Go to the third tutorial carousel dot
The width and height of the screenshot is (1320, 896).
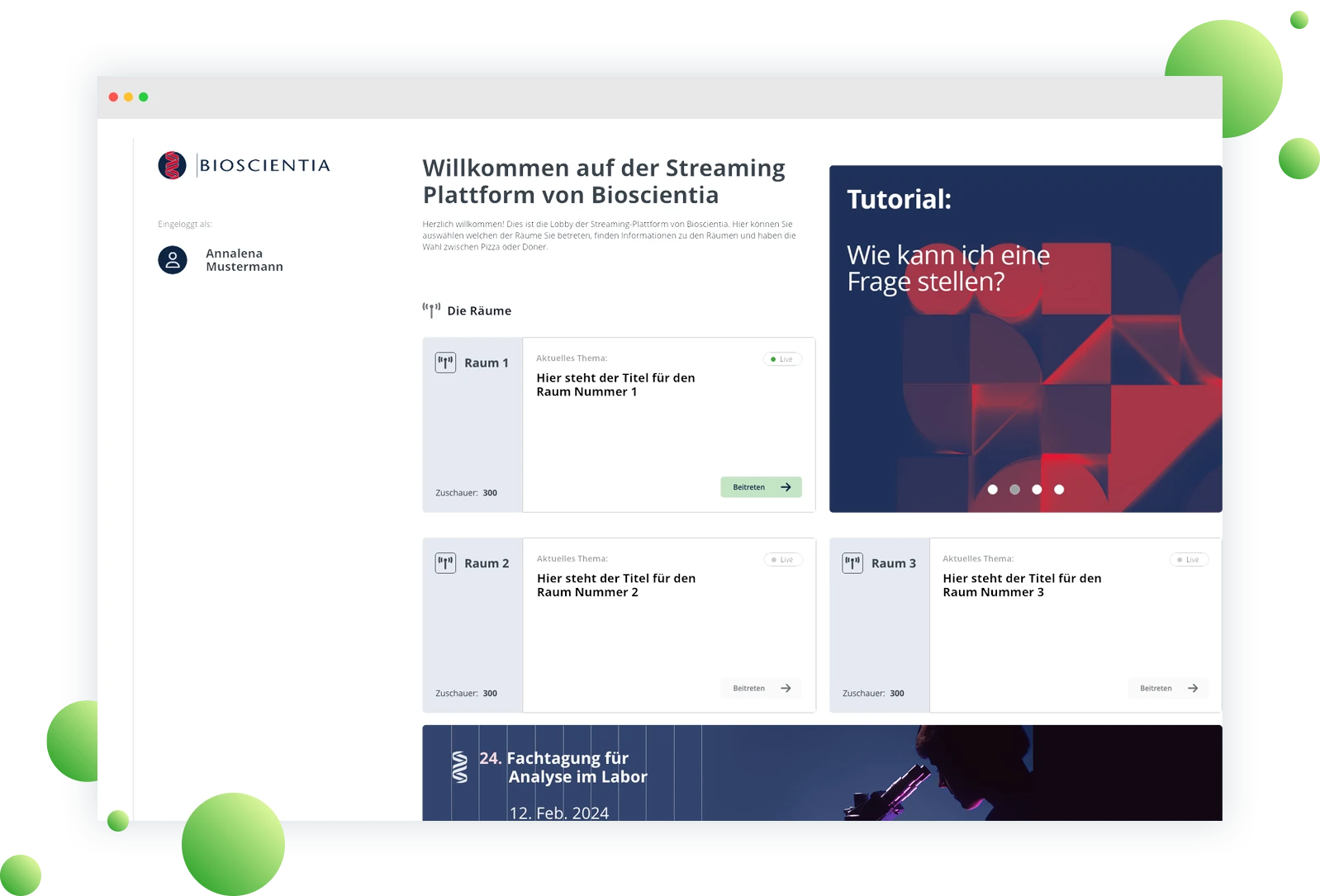pos(1037,490)
